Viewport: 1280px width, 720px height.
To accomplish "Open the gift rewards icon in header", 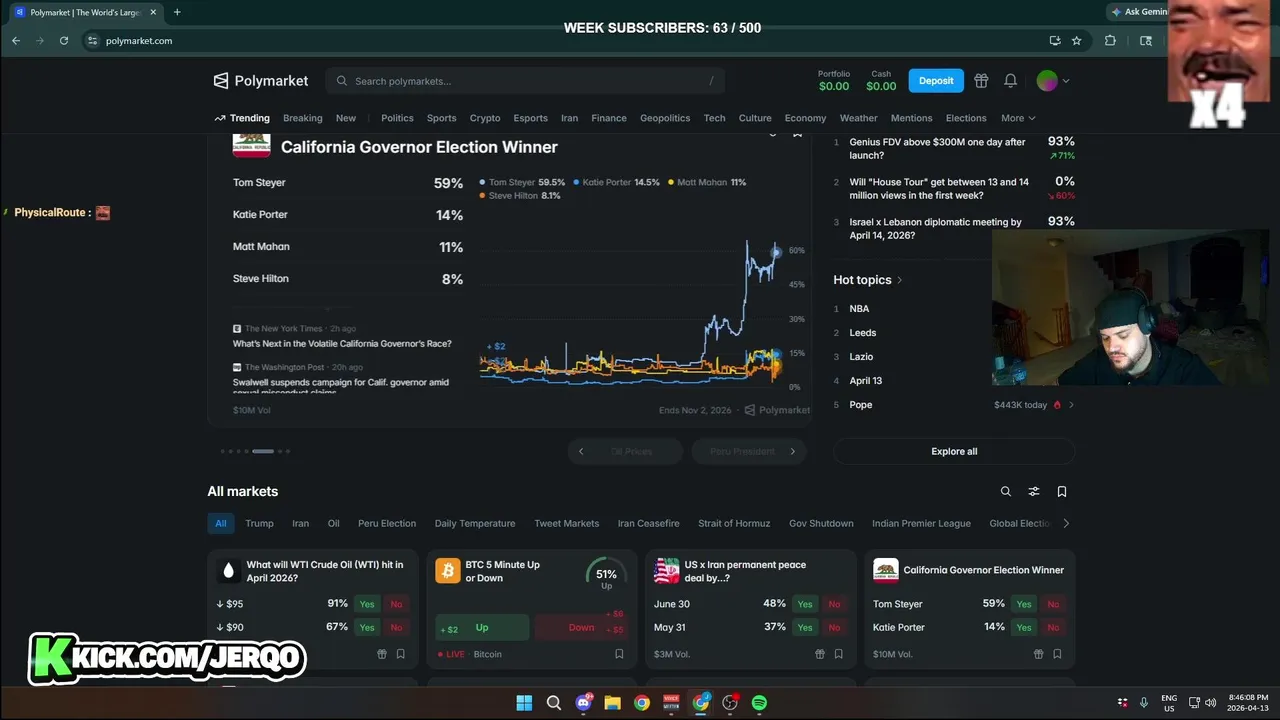I will (981, 81).
